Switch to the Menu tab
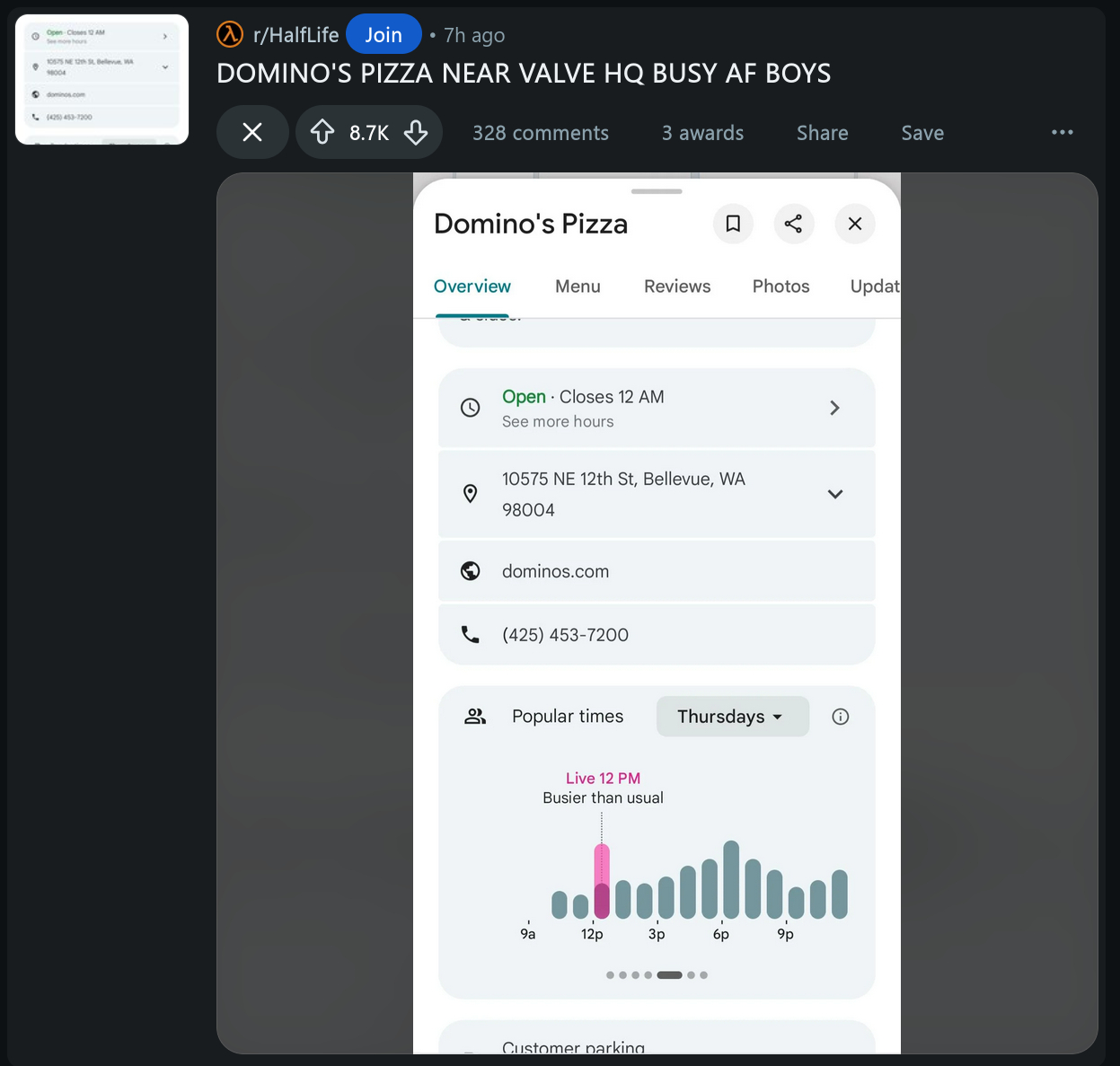The image size is (1120, 1066). [x=578, y=286]
